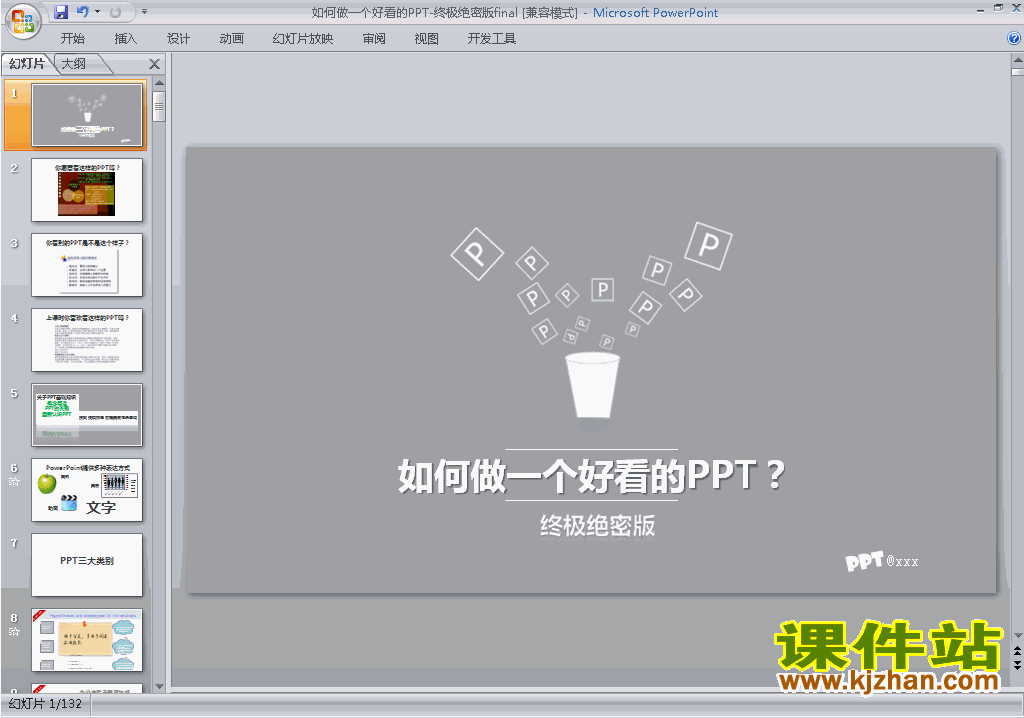Click status bar slide counter 幻灯片 1/132
The image size is (1024, 718).
coord(45,704)
